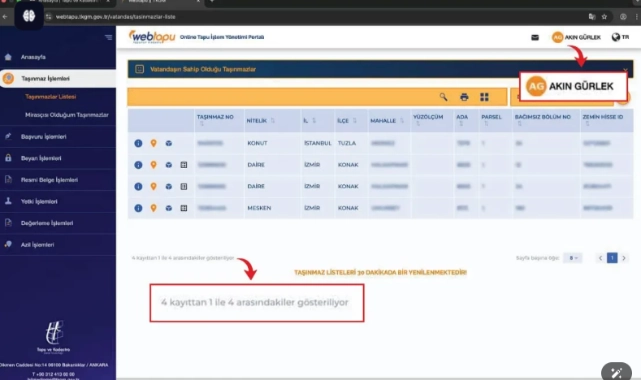Click the MESKEN cell
The height and width of the screenshot is (380, 641).
[259, 208]
